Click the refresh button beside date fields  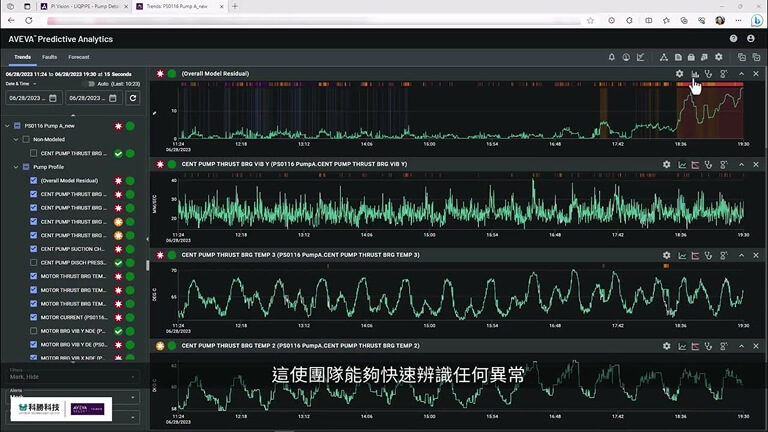pyautogui.click(x=133, y=98)
